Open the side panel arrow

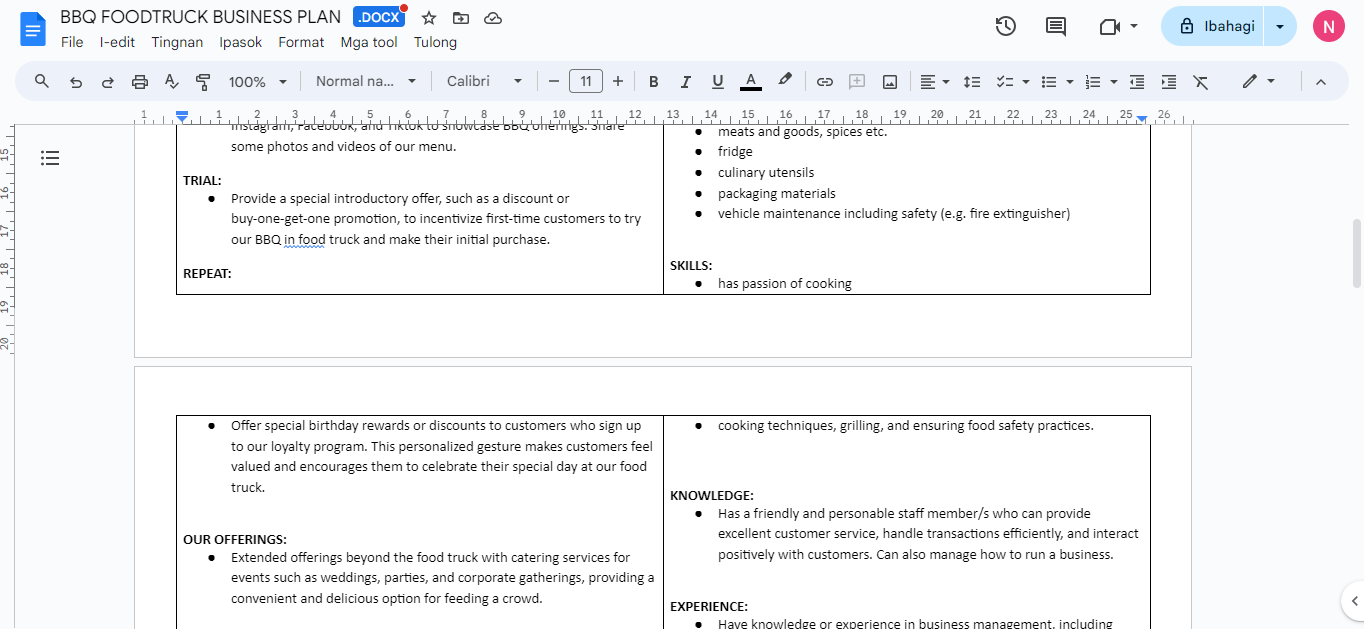coord(1352,600)
